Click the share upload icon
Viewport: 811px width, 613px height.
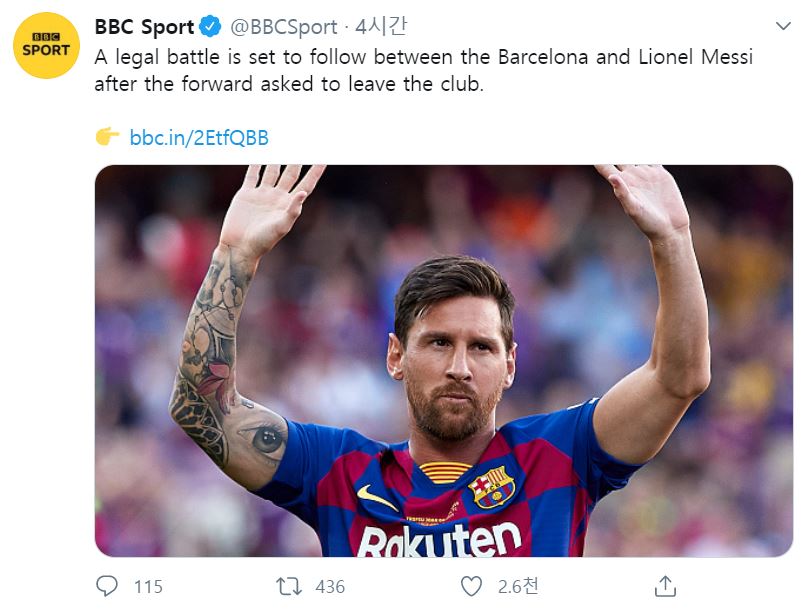click(x=666, y=586)
